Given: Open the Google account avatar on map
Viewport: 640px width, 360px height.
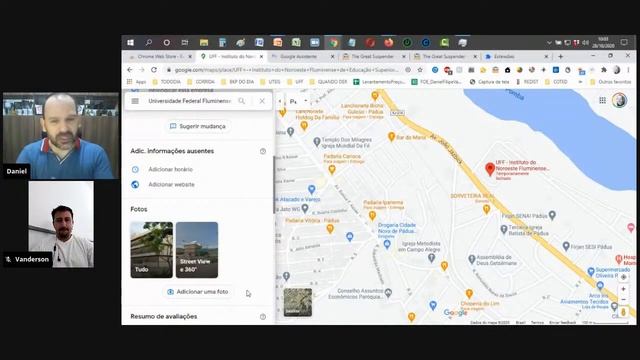Looking at the screenshot, I should (619, 100).
